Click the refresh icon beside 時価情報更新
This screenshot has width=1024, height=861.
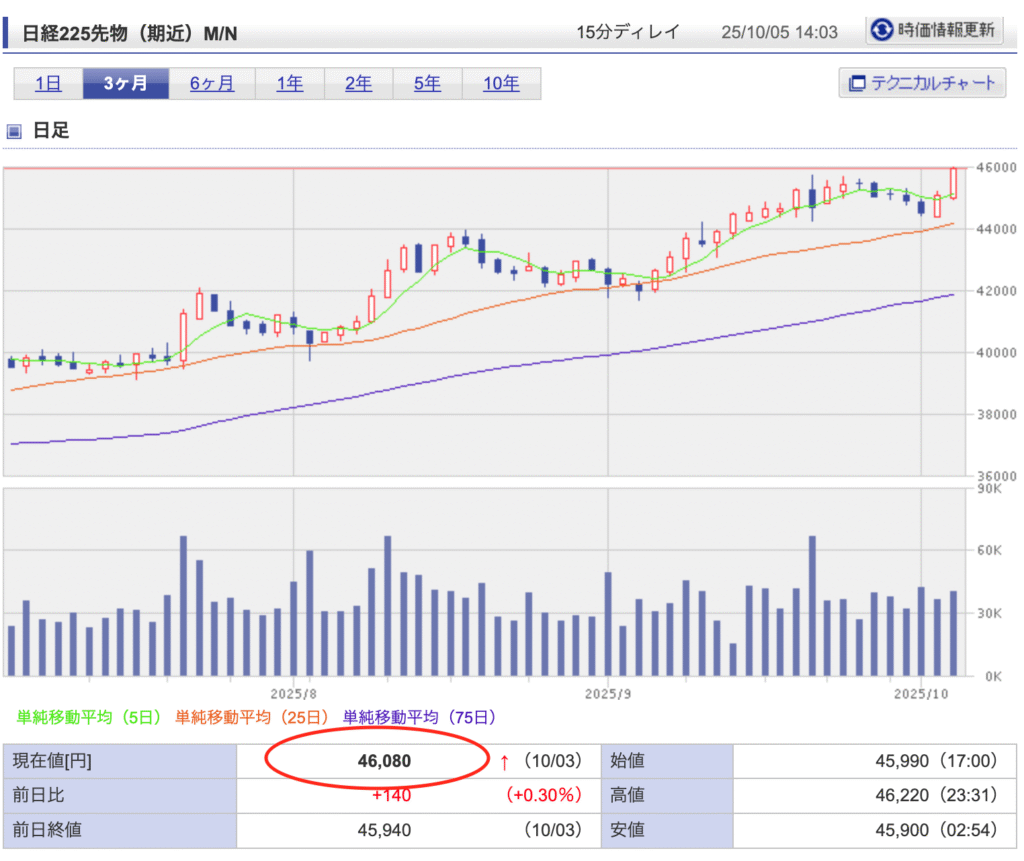pos(881,30)
